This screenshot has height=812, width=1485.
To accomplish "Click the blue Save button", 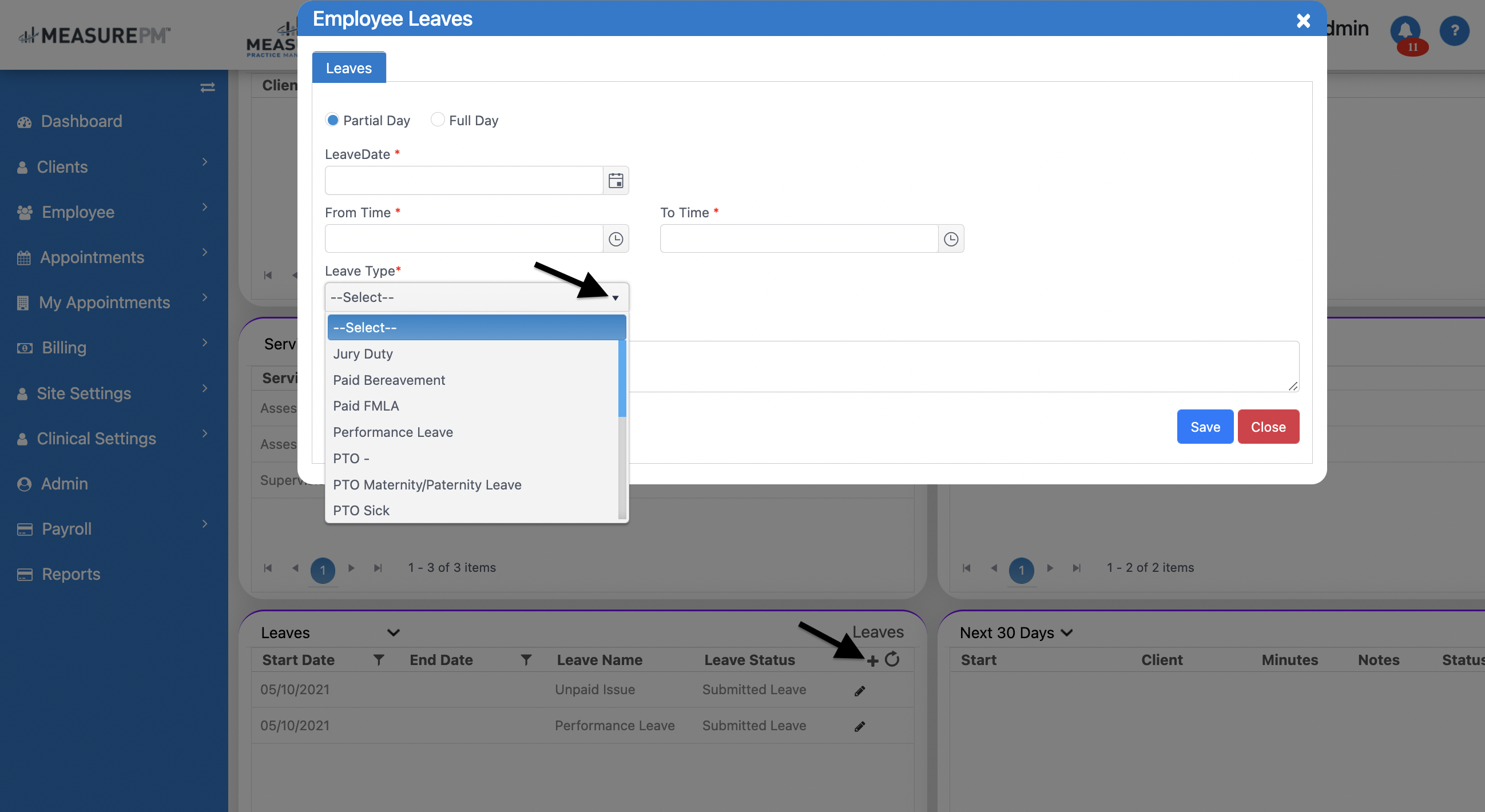I will [1204, 427].
